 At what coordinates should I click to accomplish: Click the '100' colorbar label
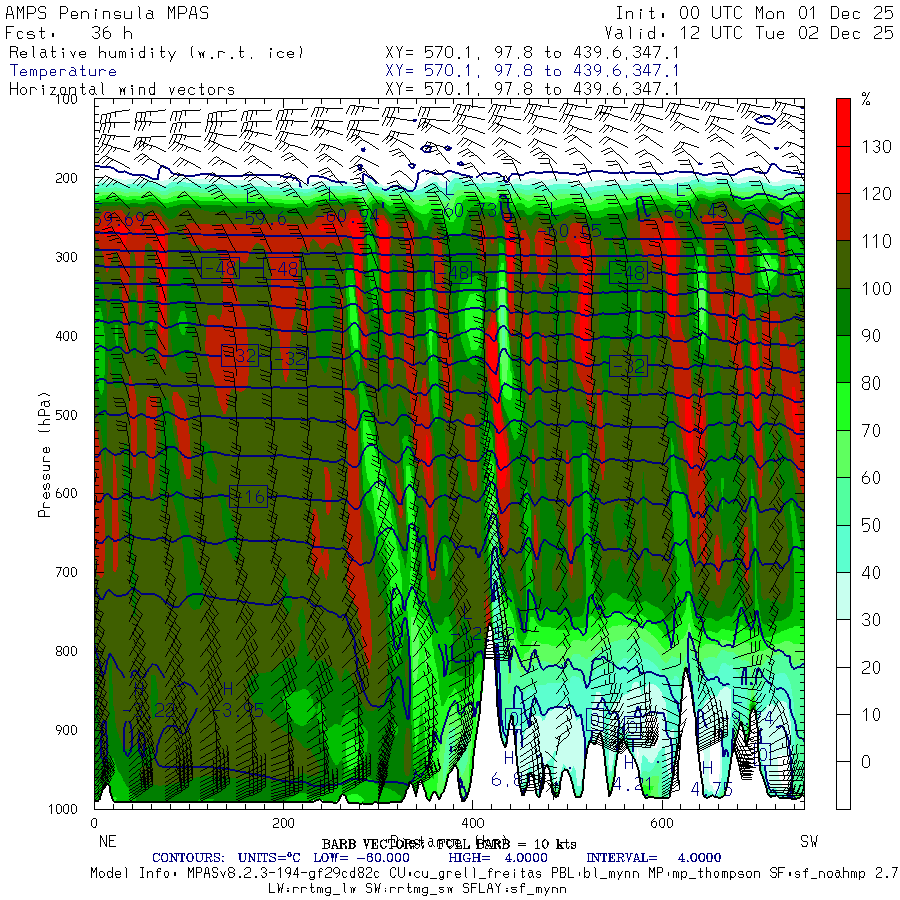click(x=876, y=288)
